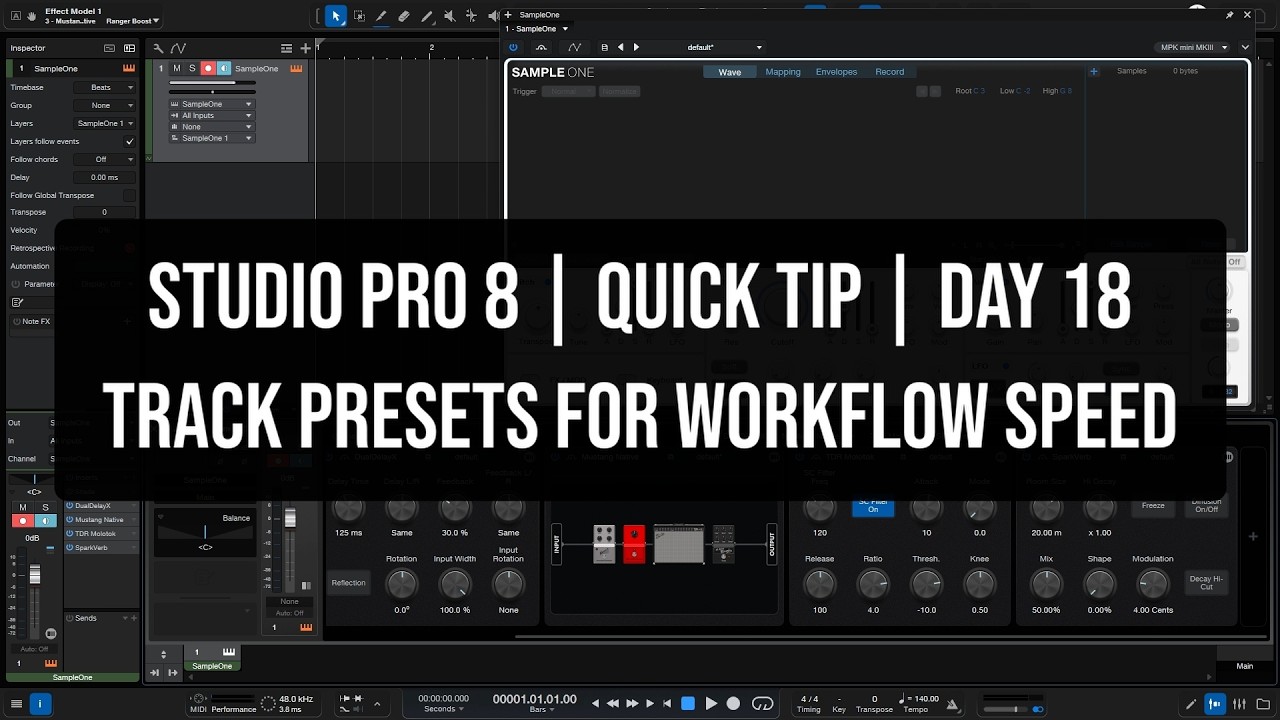Click SC Filter On button
Viewport: 1280px width, 720px height.
click(873, 506)
